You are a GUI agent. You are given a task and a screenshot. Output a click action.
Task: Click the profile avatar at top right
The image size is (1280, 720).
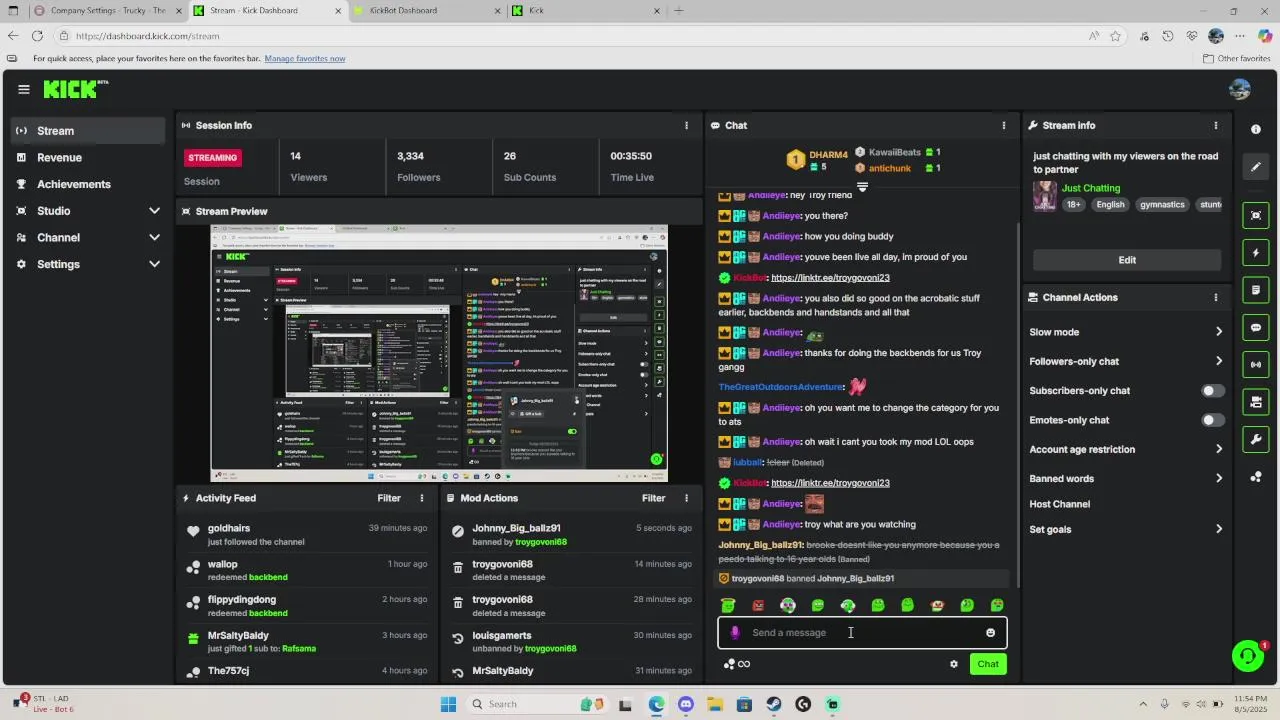[1240, 89]
